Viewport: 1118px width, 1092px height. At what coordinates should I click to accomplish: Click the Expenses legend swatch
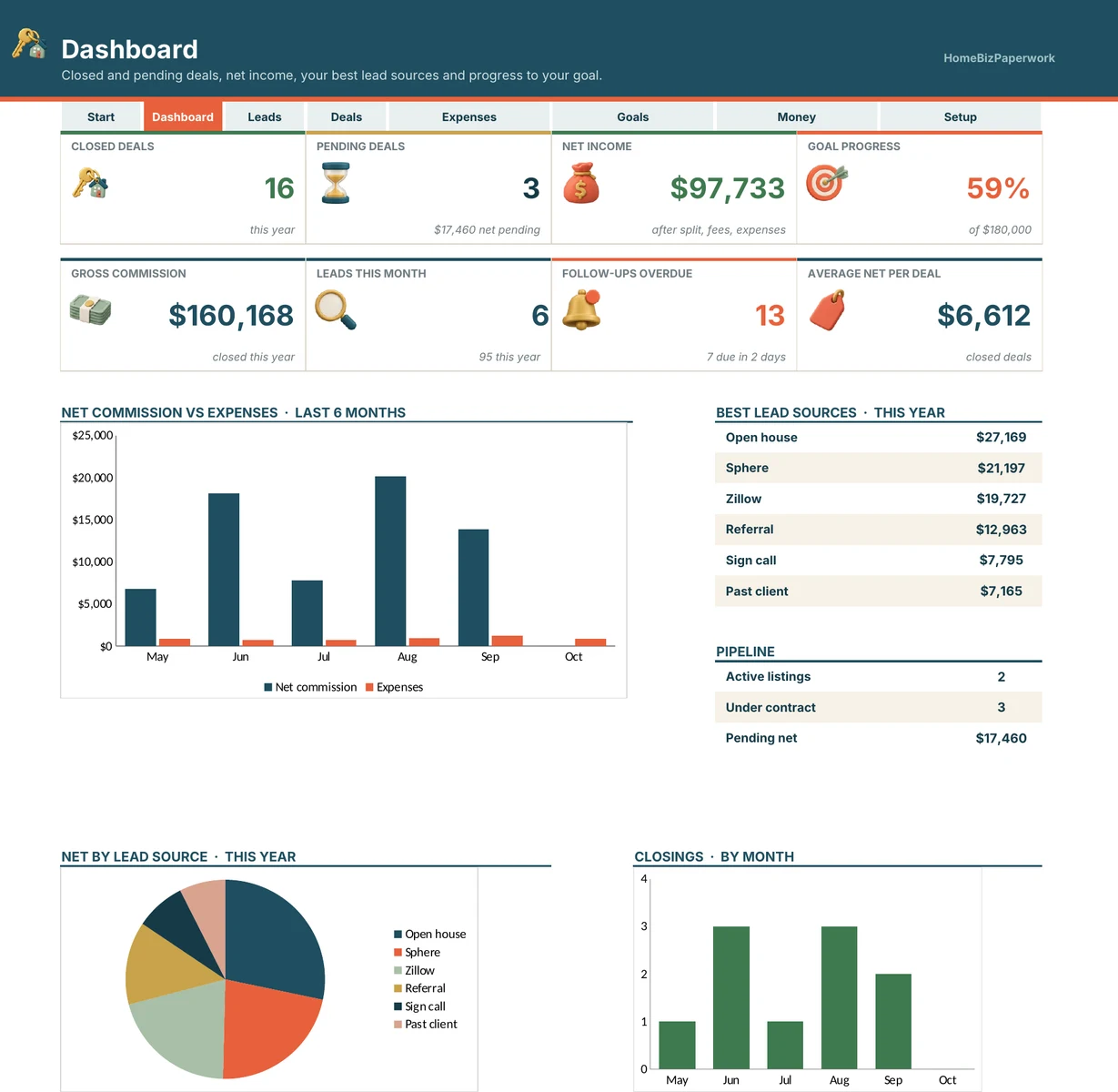coord(369,687)
